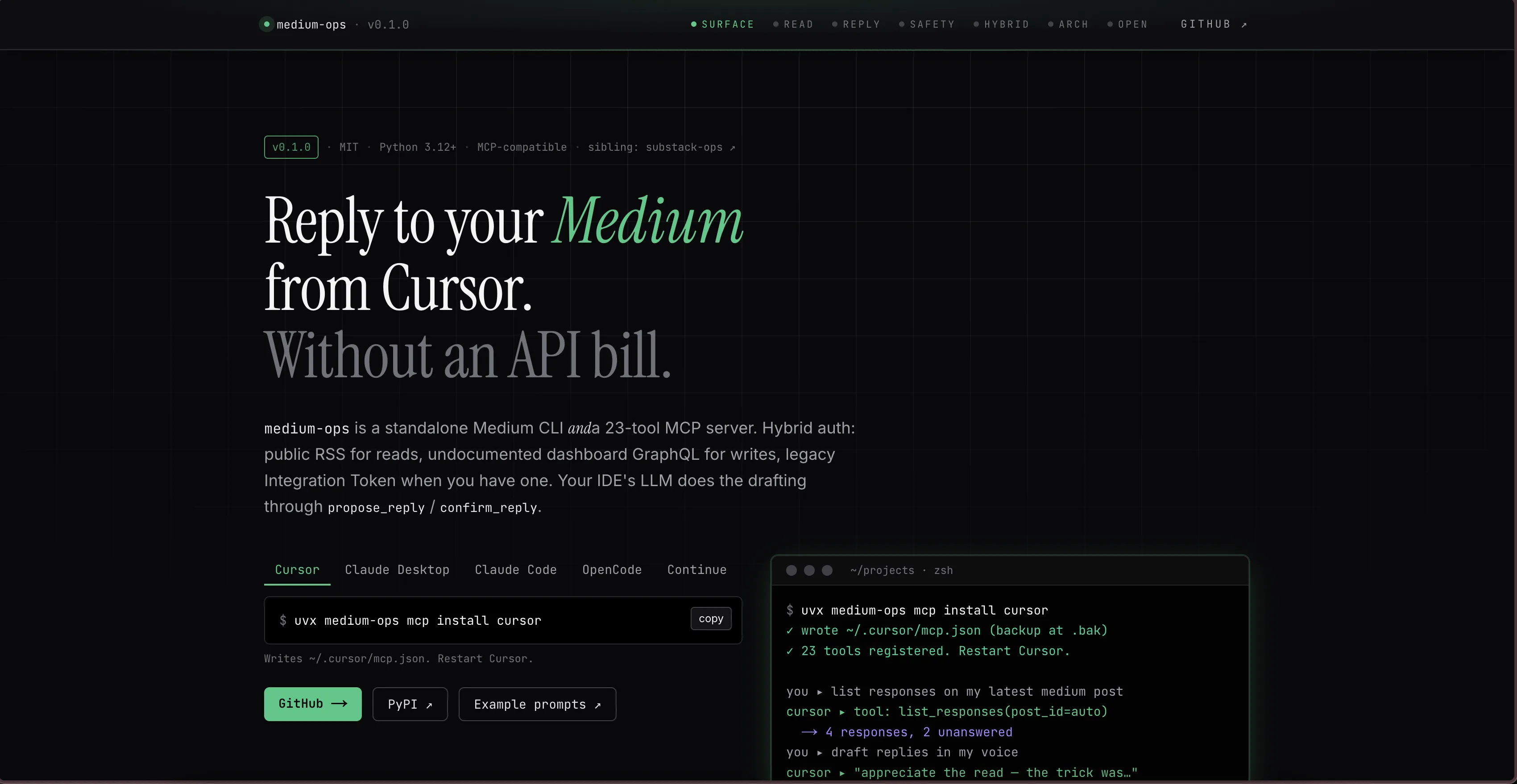1517x784 pixels.
Task: Click the first terminal window dot
Action: tap(792, 570)
